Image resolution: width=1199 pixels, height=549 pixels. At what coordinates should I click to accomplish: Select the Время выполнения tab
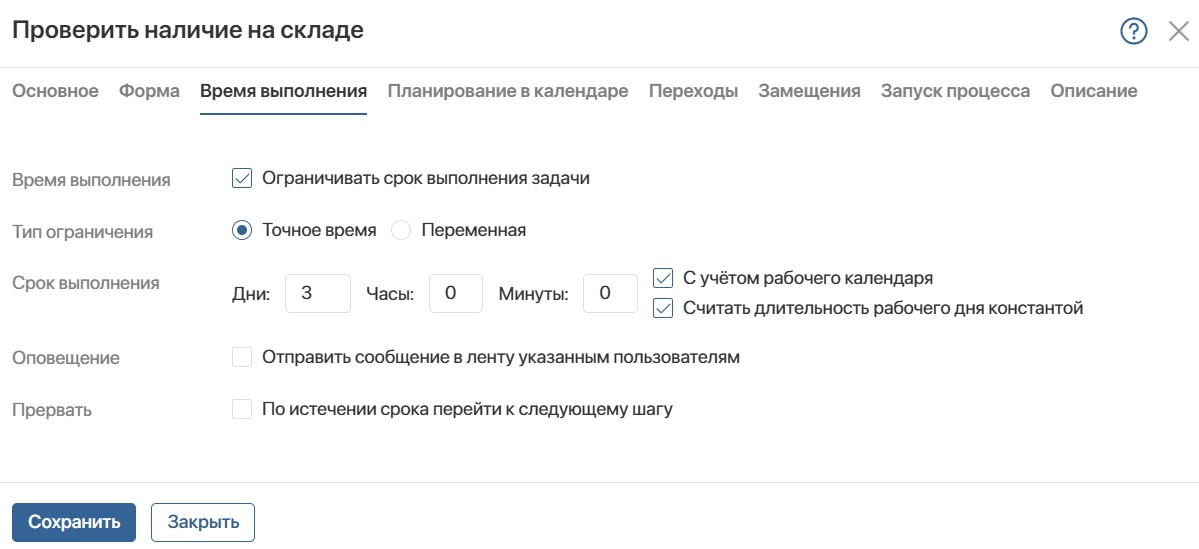pos(284,91)
